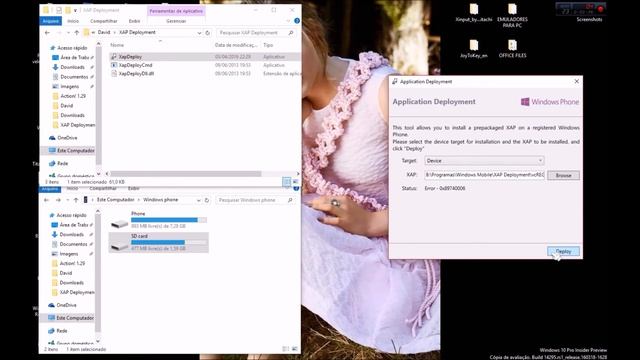640x360 pixels.
Task: Expand address bar history in XAP Deployment window
Action: [x=199, y=33]
